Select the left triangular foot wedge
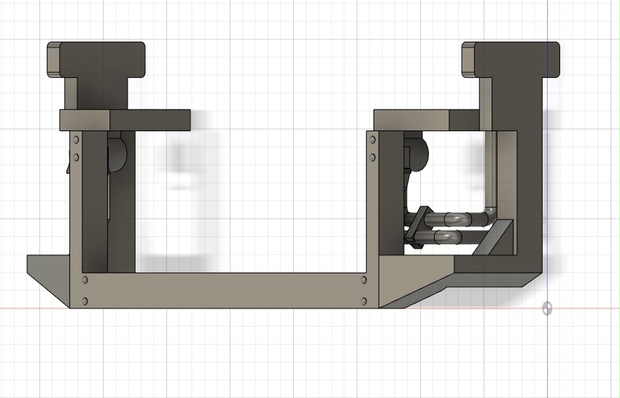 (x=49, y=279)
